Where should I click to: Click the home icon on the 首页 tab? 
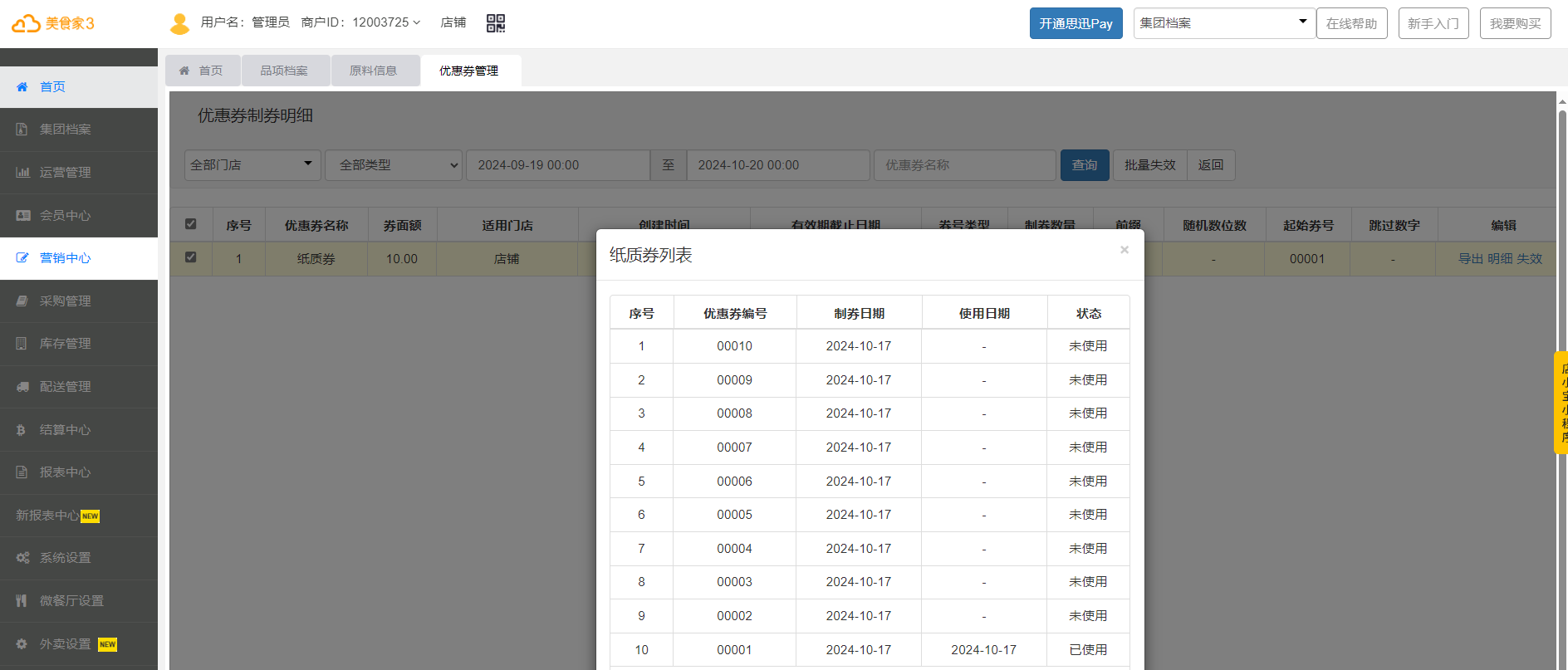pyautogui.click(x=184, y=71)
